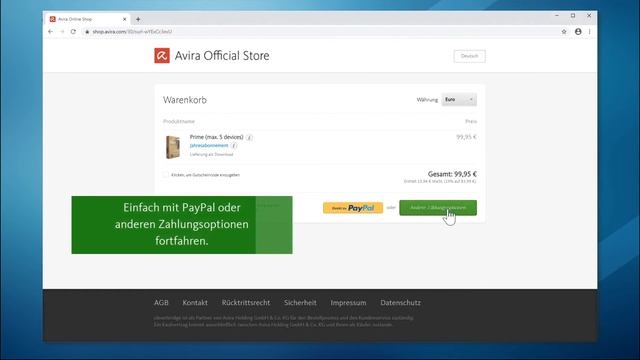The height and width of the screenshot is (360, 640).
Task: Click info icon next to Jahresabonnement
Action: click(x=234, y=146)
